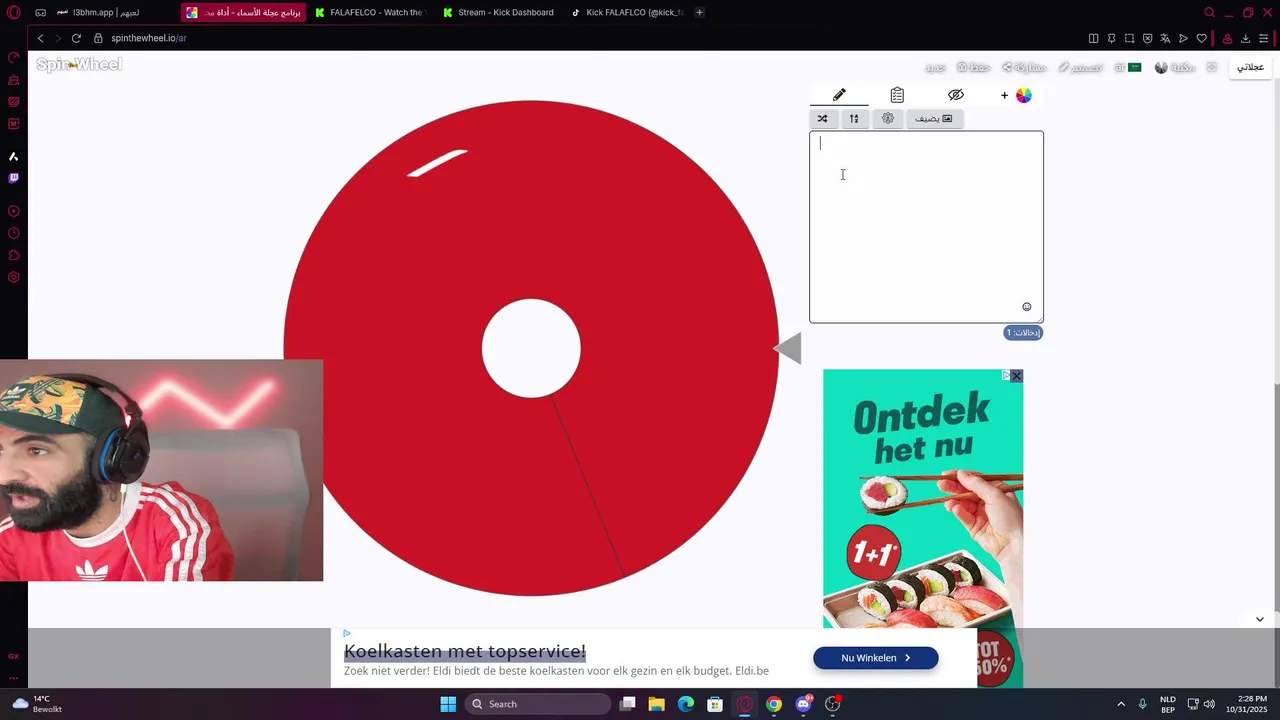1280x720 pixels.
Task: Click inside the entries text box
Action: 926,227
